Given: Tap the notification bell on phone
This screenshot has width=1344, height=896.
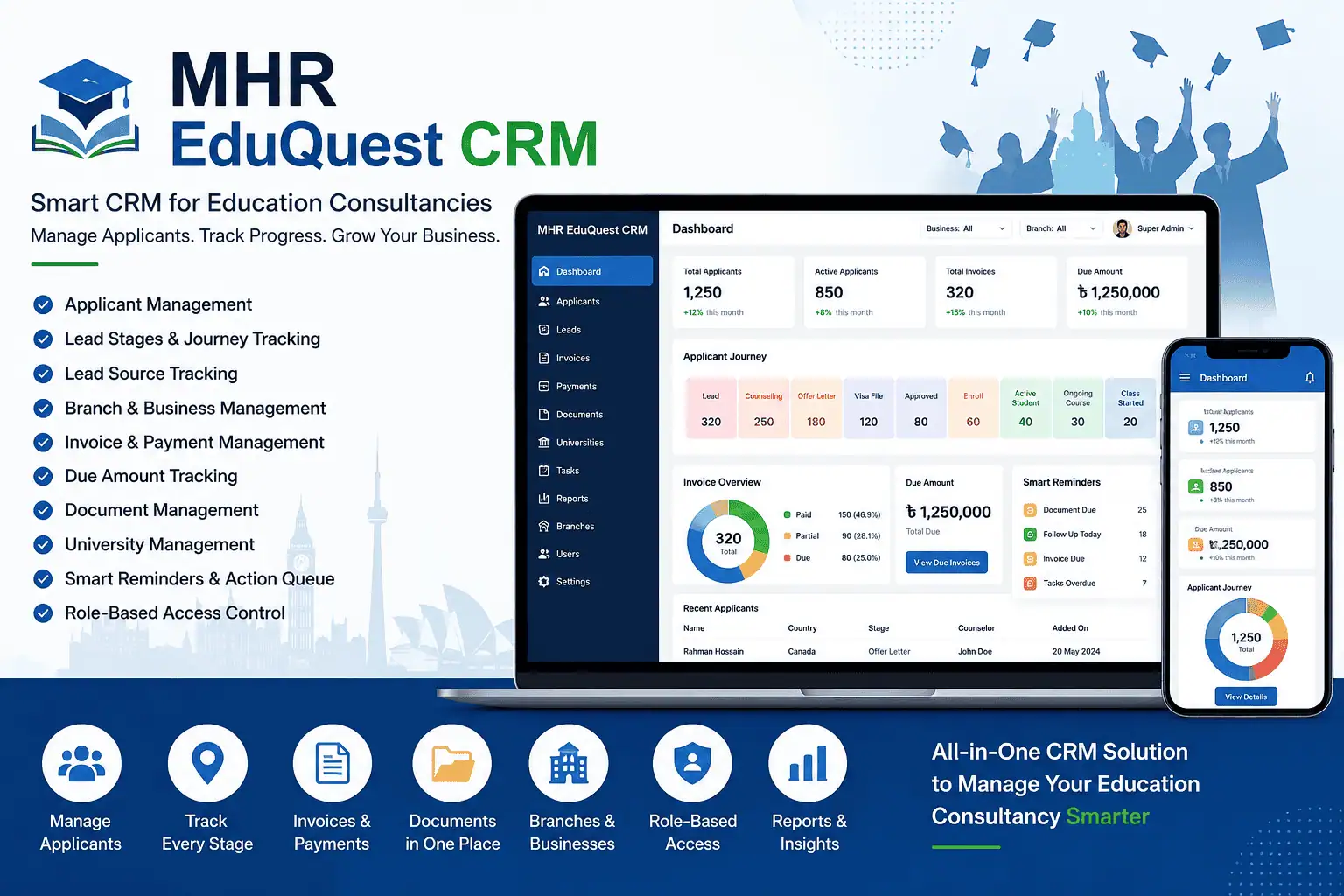Looking at the screenshot, I should 1310,378.
